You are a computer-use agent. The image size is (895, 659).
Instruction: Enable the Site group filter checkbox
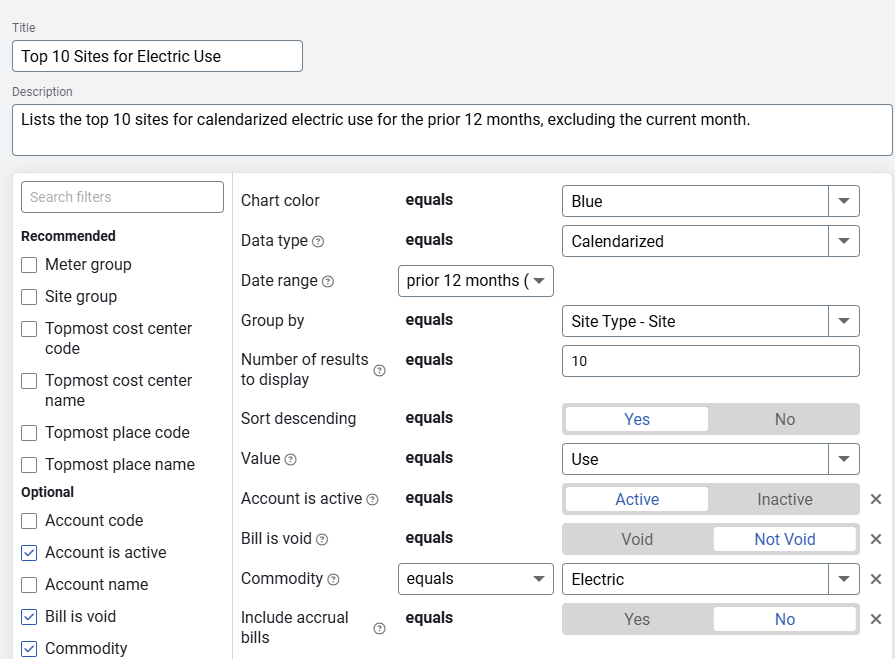tap(29, 297)
